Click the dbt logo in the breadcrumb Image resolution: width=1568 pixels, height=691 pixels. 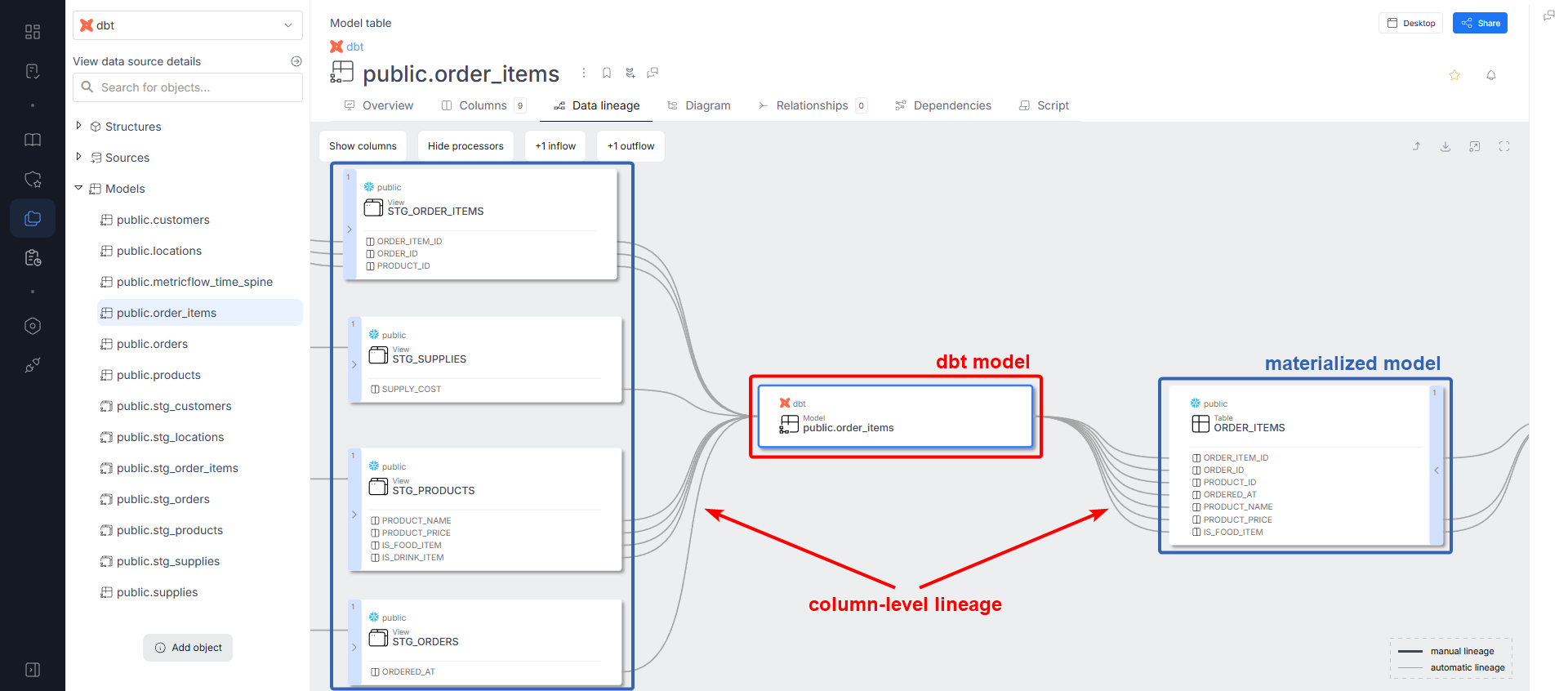336,47
